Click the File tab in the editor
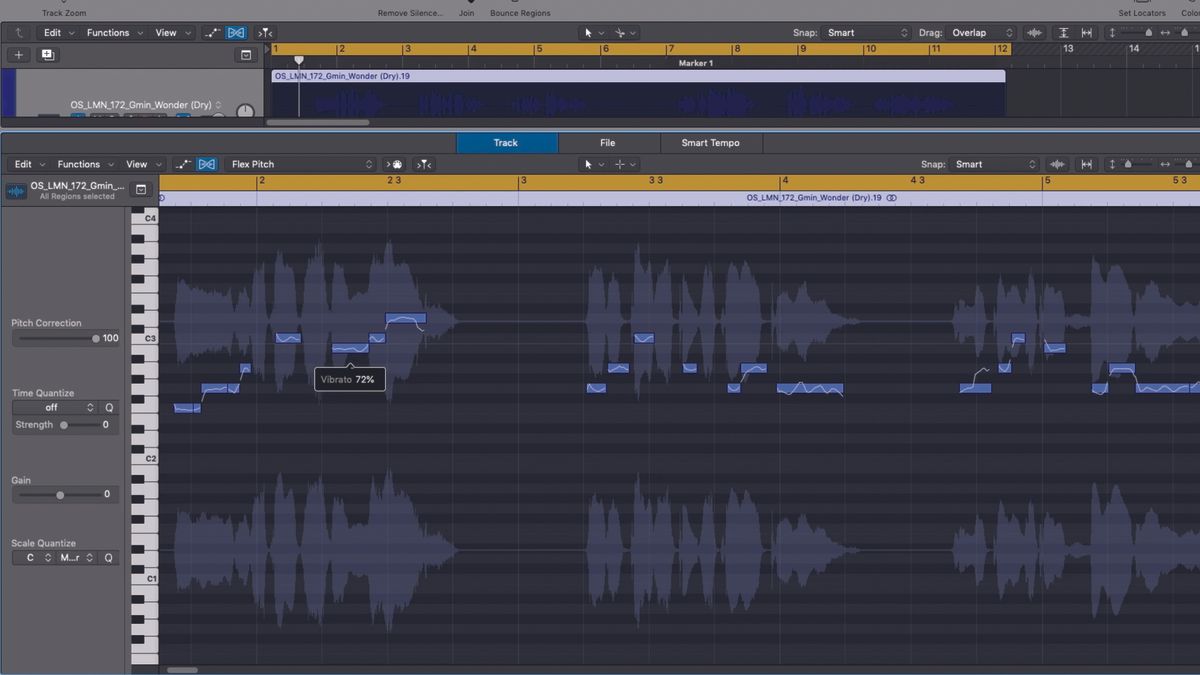This screenshot has height=675, width=1200. click(x=608, y=143)
